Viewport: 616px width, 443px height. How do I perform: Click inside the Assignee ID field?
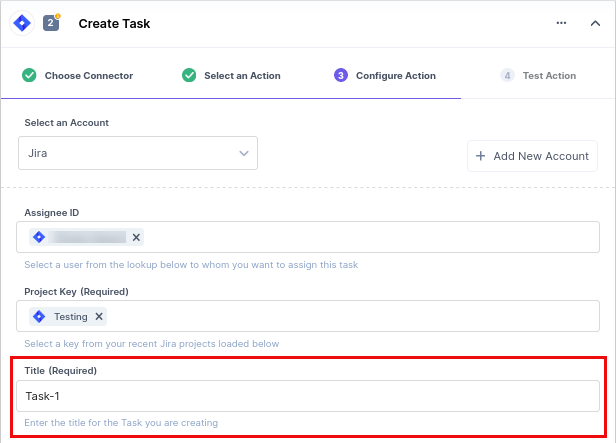click(x=308, y=237)
